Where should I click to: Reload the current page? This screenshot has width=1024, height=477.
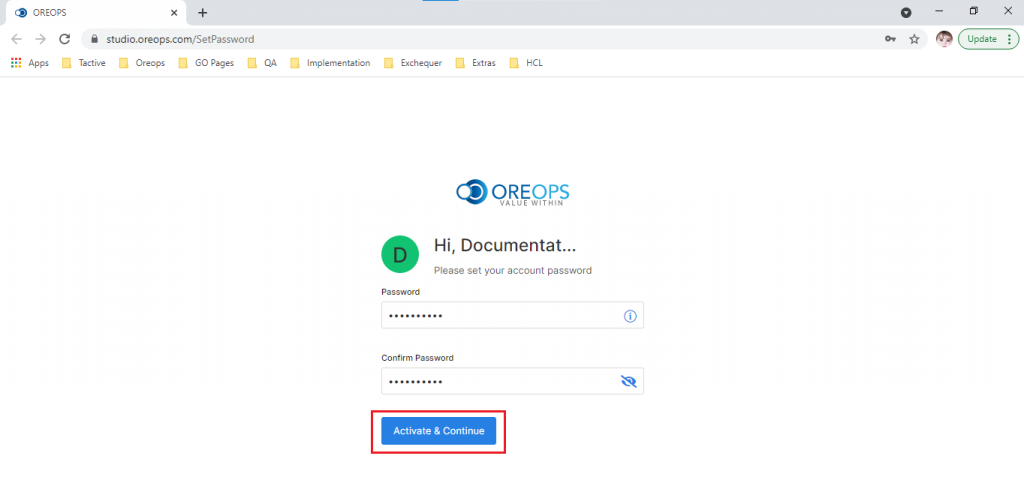click(65, 39)
